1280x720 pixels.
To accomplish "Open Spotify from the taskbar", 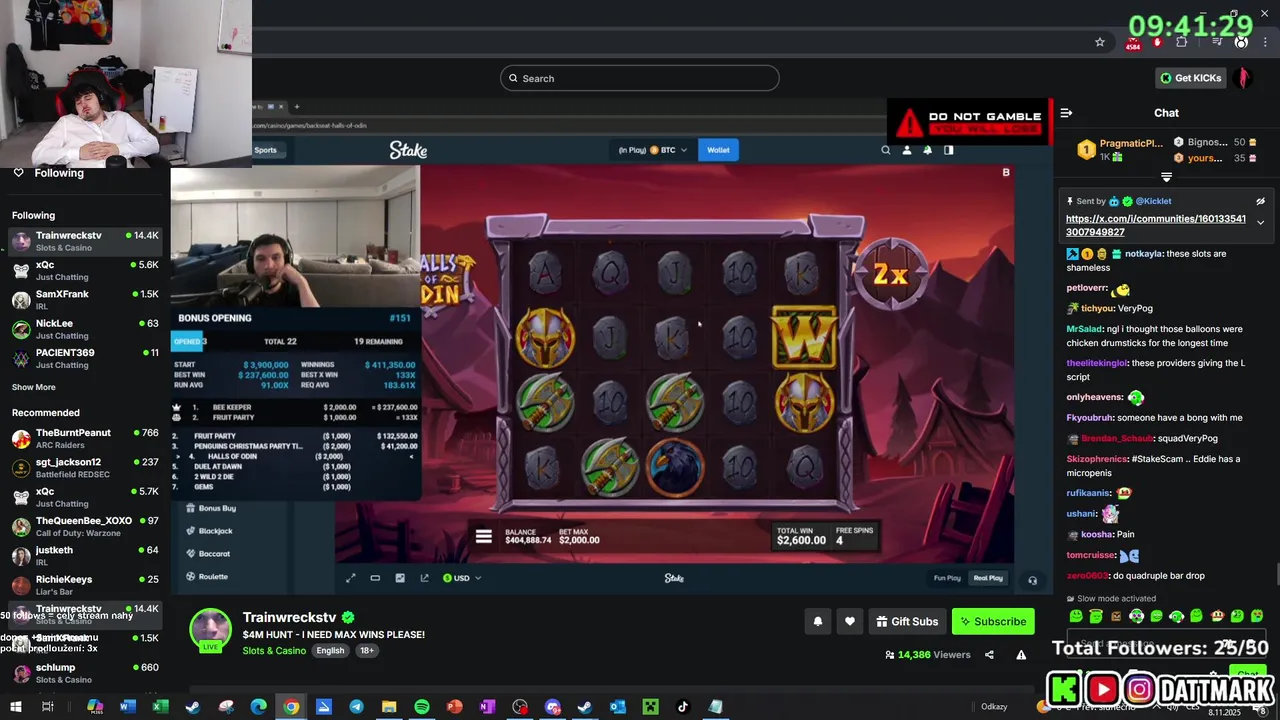I will pos(422,707).
